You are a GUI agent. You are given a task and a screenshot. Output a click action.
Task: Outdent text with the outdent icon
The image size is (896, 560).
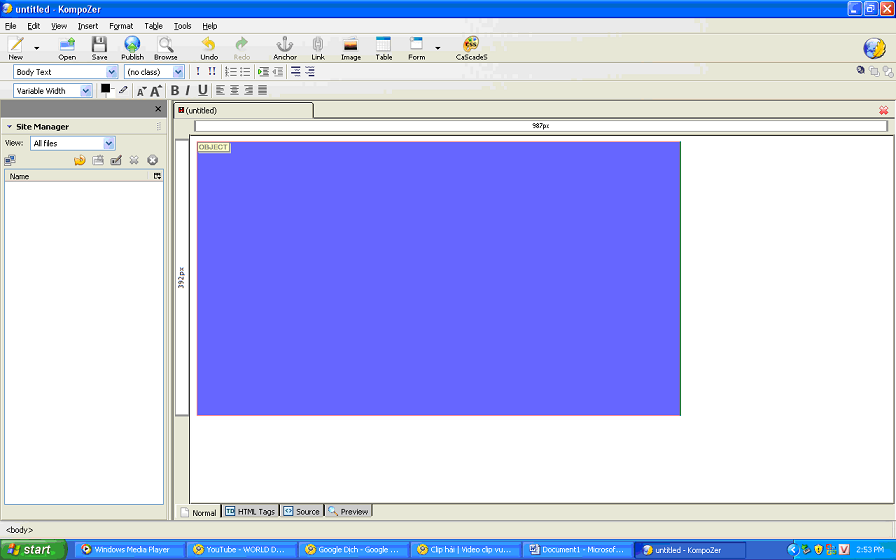[278, 71]
